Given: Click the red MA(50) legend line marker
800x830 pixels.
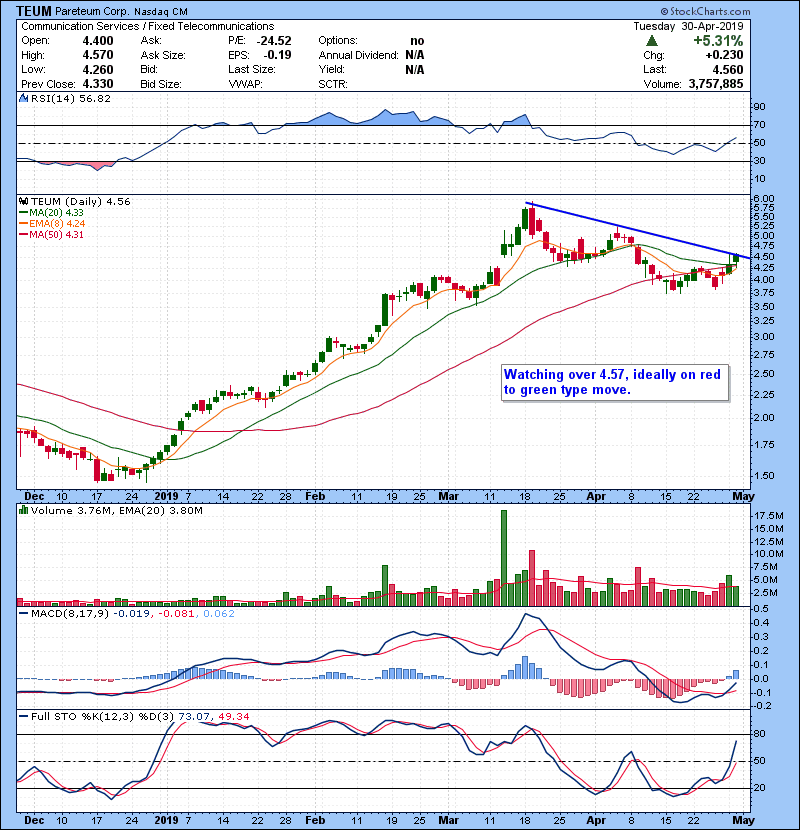Looking at the screenshot, I should click(x=24, y=235).
